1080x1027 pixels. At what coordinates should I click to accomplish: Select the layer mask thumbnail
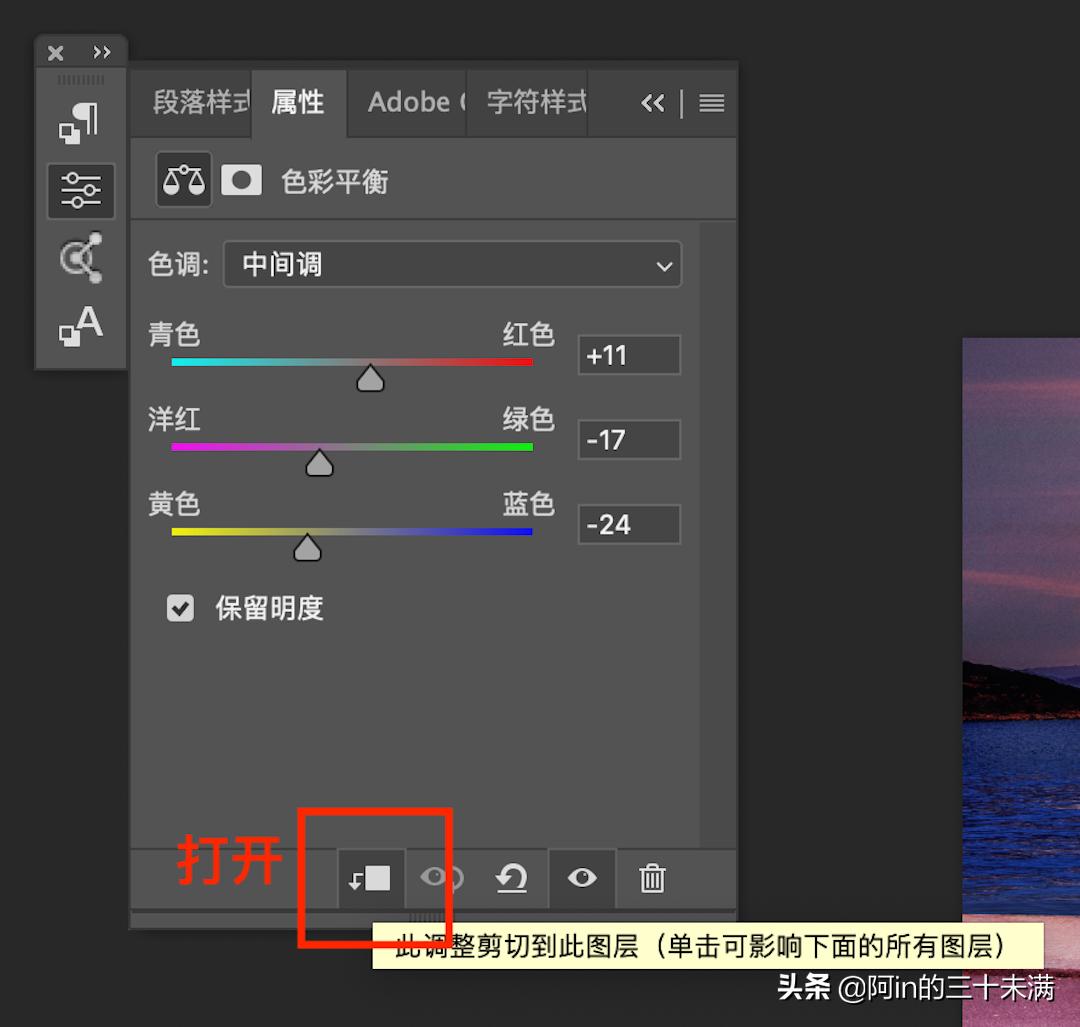click(241, 180)
